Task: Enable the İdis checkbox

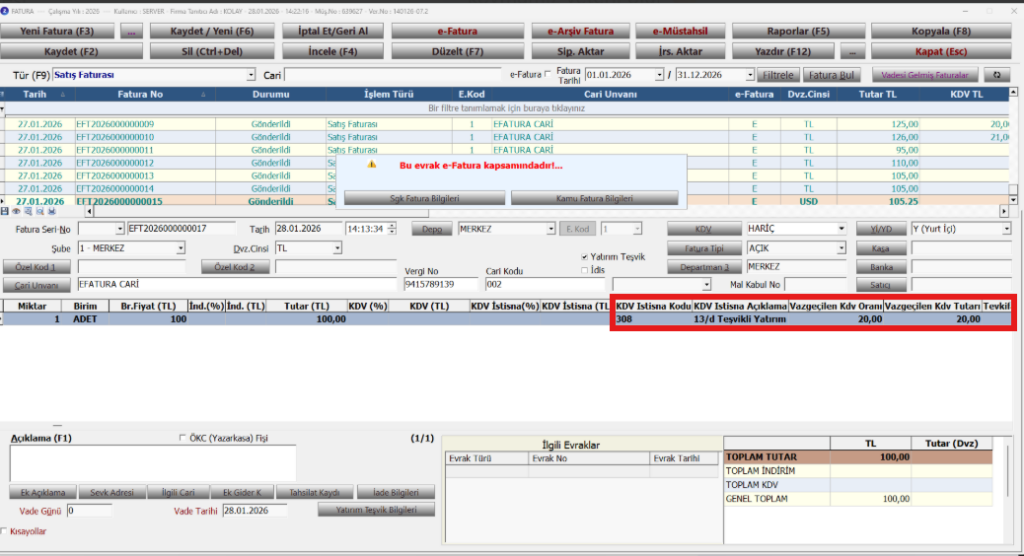Action: pyautogui.click(x=584, y=270)
